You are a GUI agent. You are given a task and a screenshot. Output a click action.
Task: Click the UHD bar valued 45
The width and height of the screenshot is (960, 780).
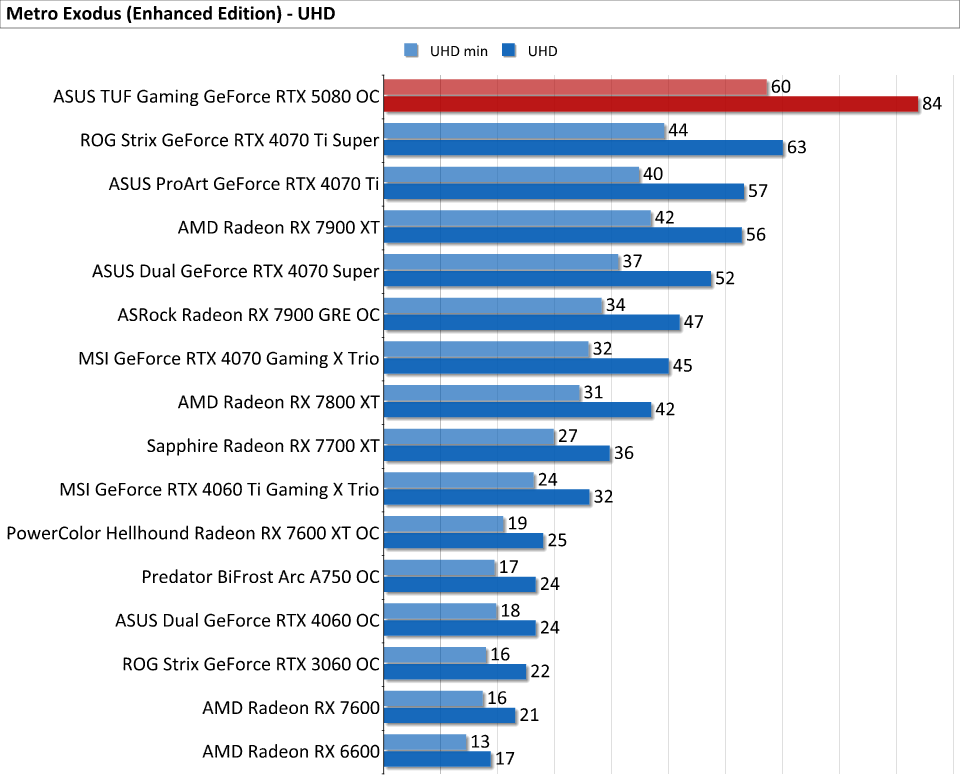[x=527, y=366]
